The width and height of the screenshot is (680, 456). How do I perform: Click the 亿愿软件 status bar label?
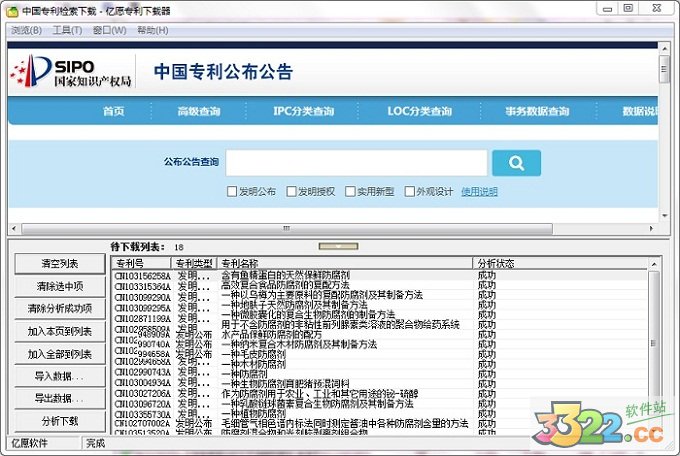[x=29, y=443]
